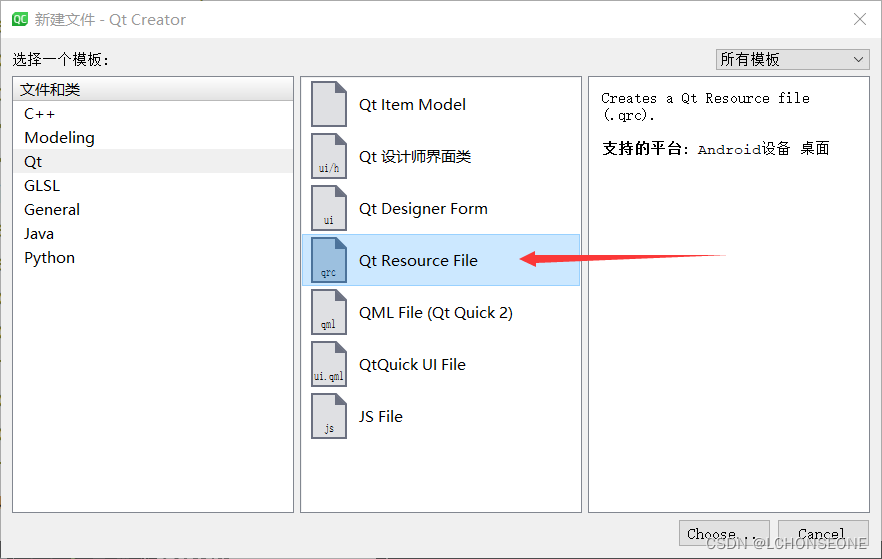
Task: Select the Modeling category
Action: pos(152,138)
